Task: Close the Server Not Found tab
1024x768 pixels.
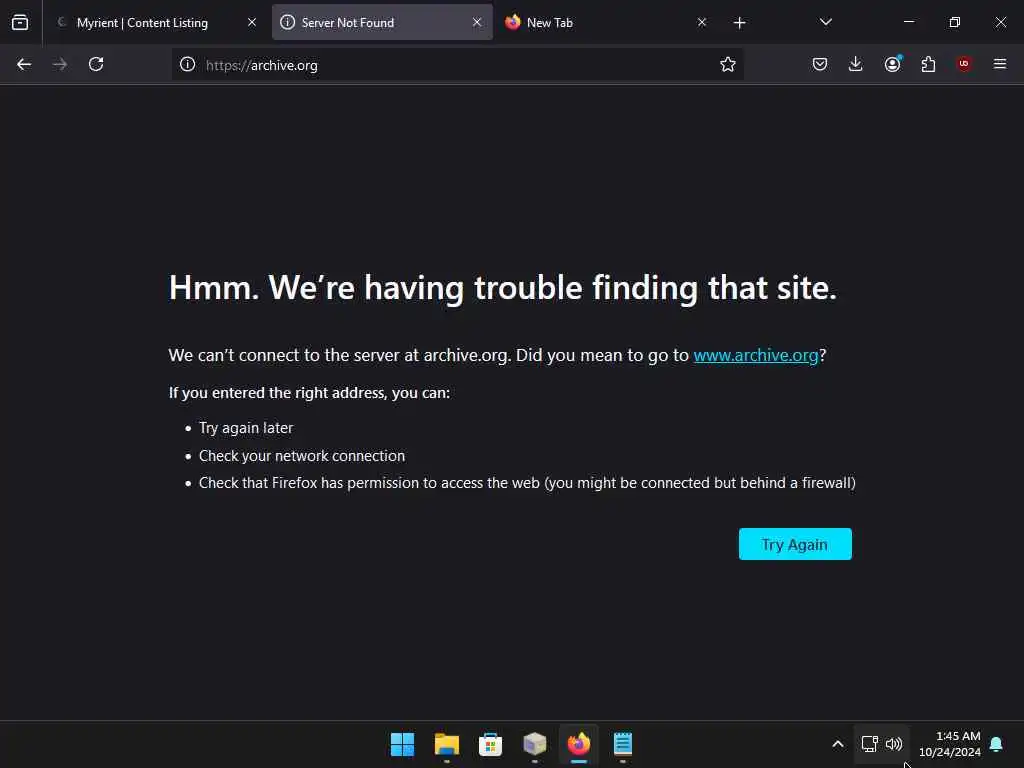Action: point(477,22)
